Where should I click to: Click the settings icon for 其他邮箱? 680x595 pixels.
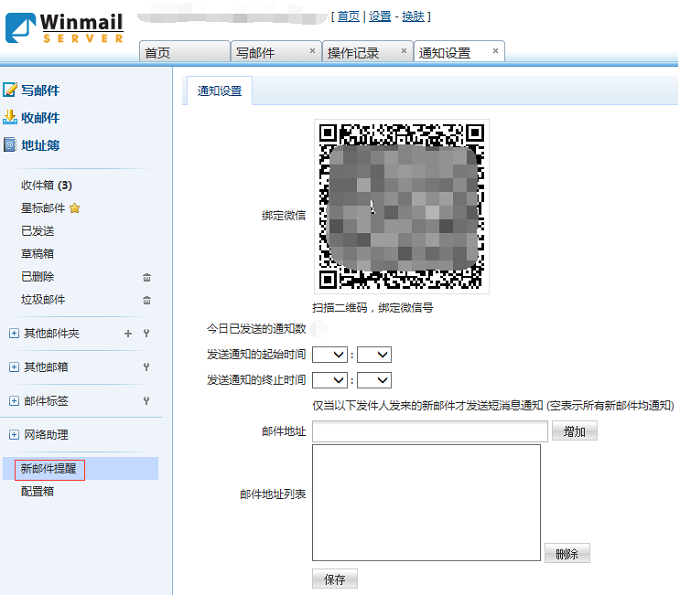tap(147, 367)
